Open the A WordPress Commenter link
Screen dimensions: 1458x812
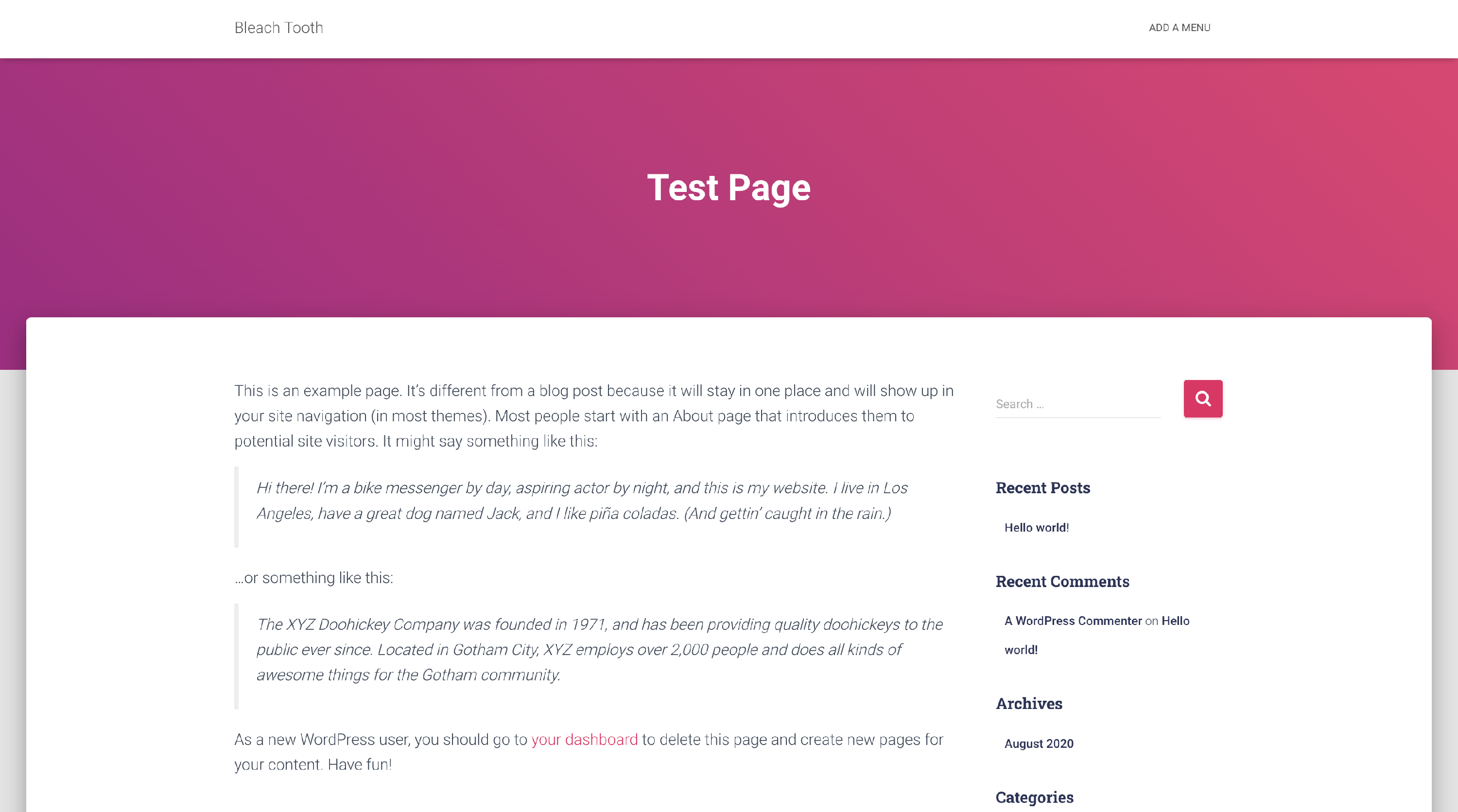pos(1073,621)
